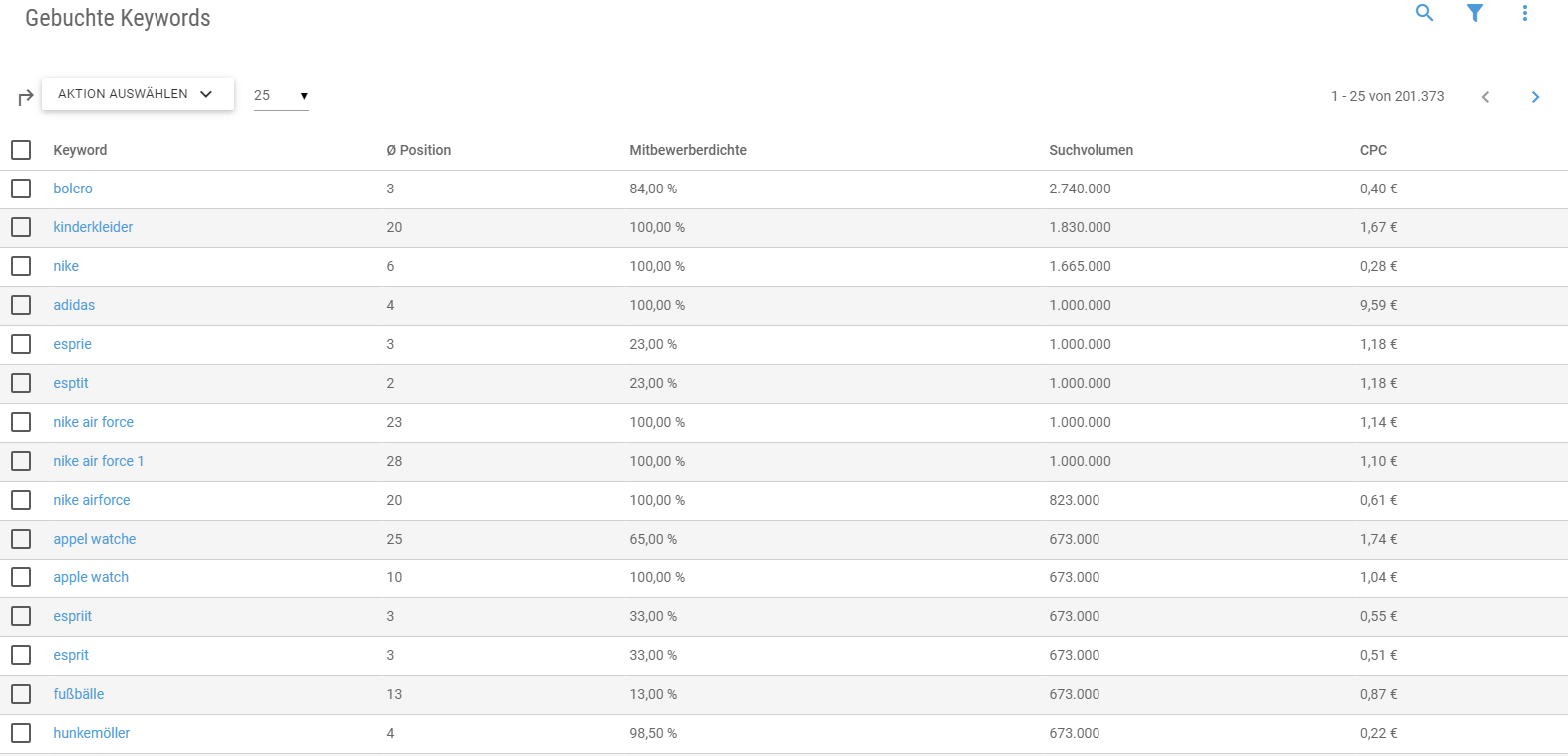Tick the checkbox beside adidas
Image resolution: width=1568 pixels, height=756 pixels.
click(x=21, y=305)
